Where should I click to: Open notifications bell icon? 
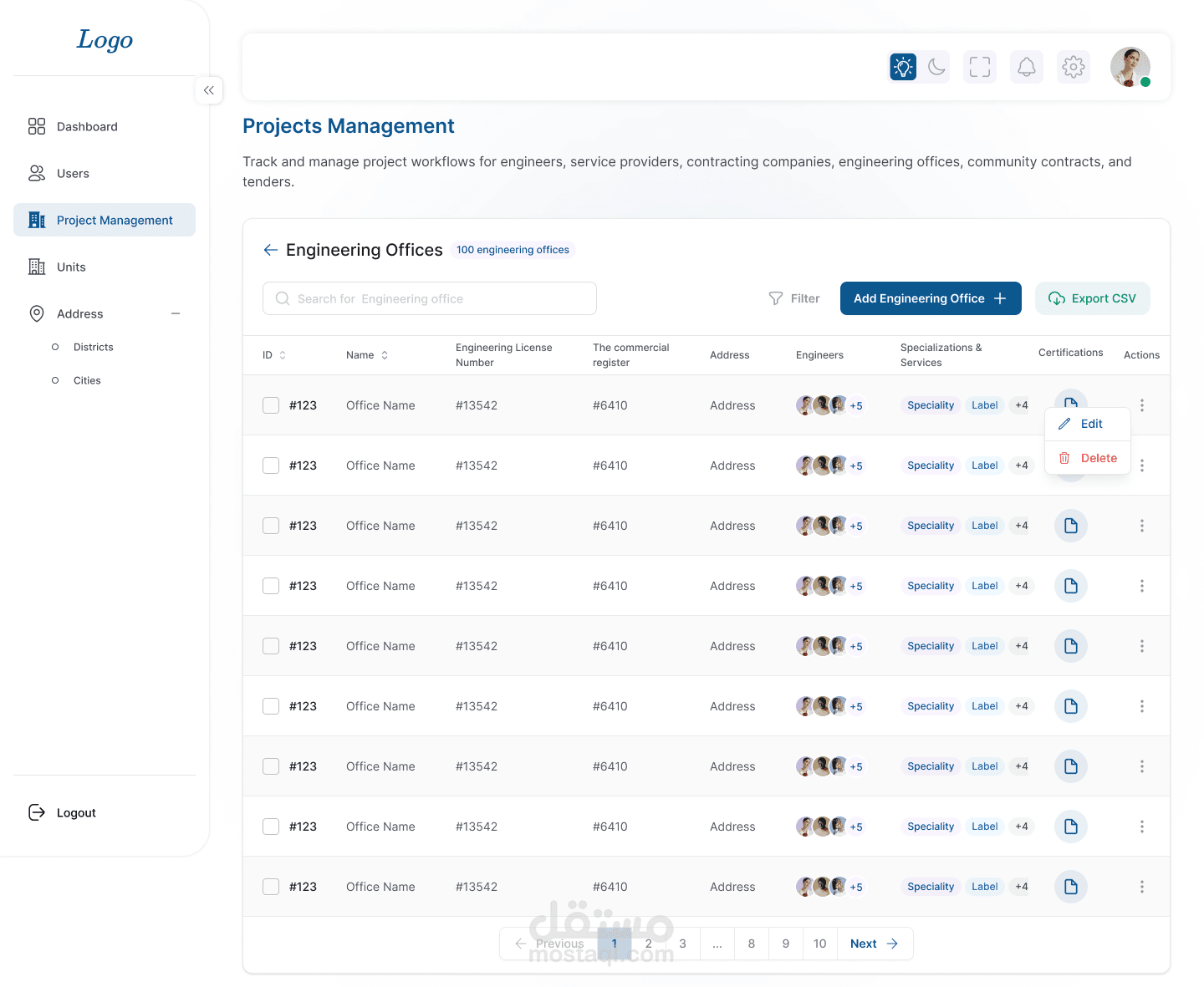(1027, 67)
